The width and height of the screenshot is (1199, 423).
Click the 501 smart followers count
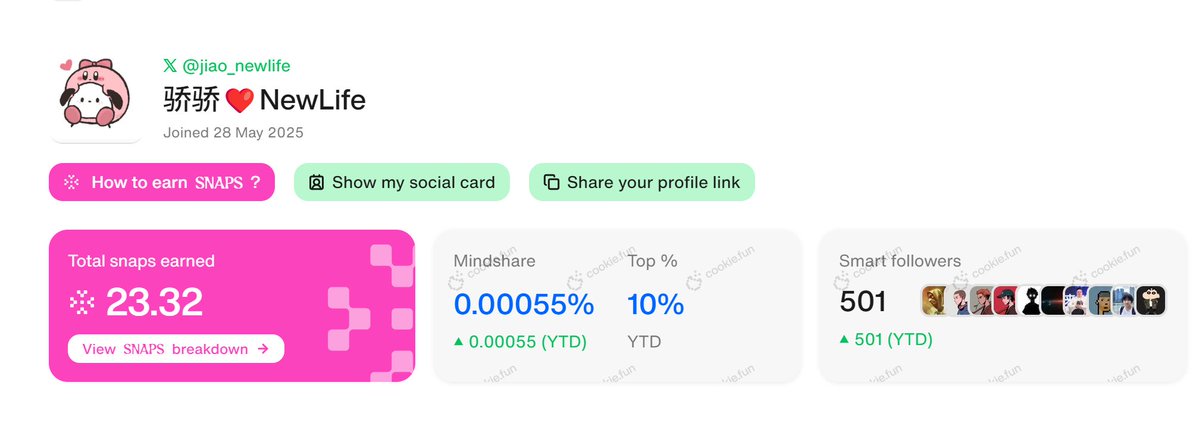coord(863,301)
